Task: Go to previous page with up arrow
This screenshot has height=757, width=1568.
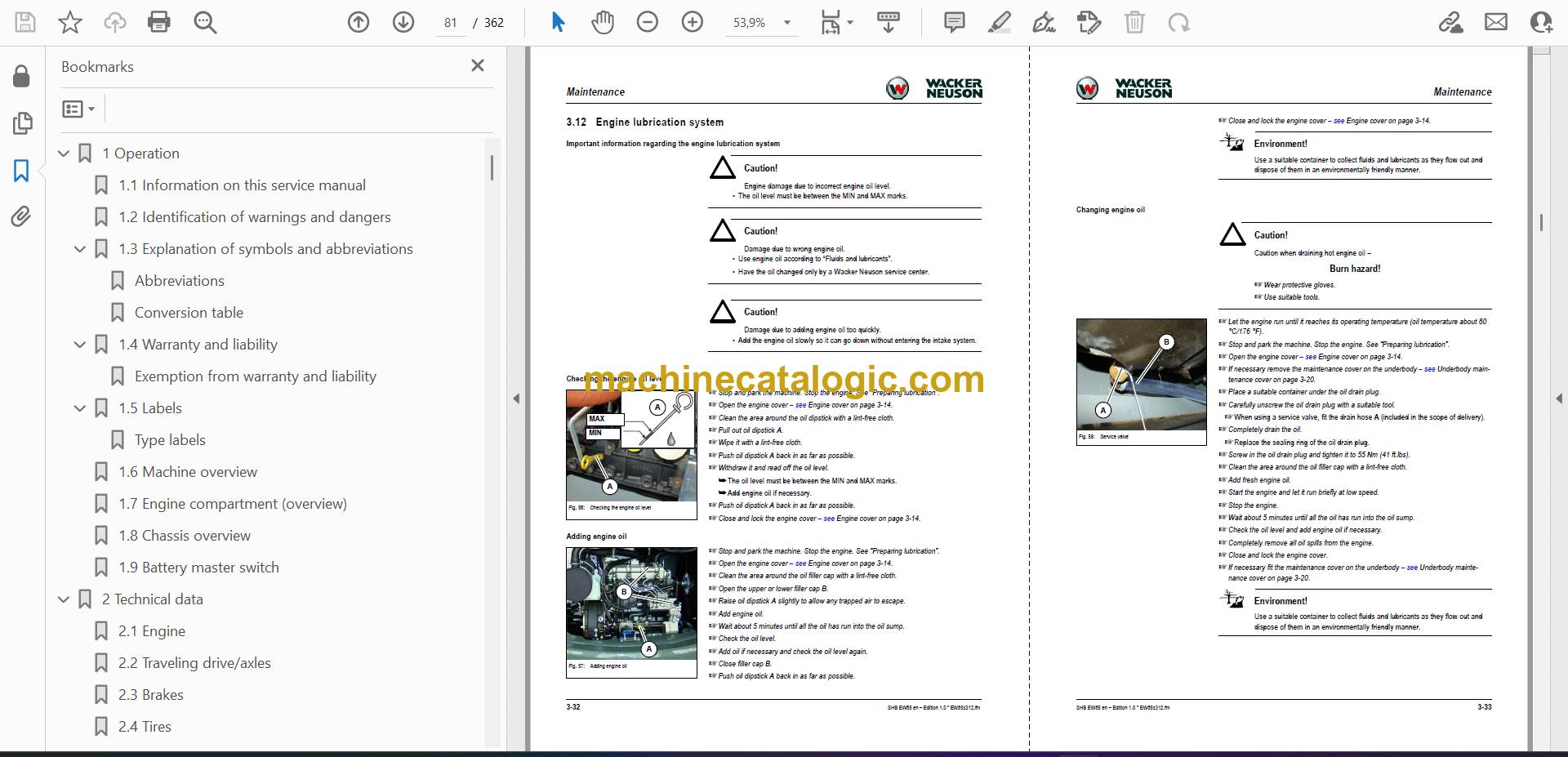Action: (359, 22)
